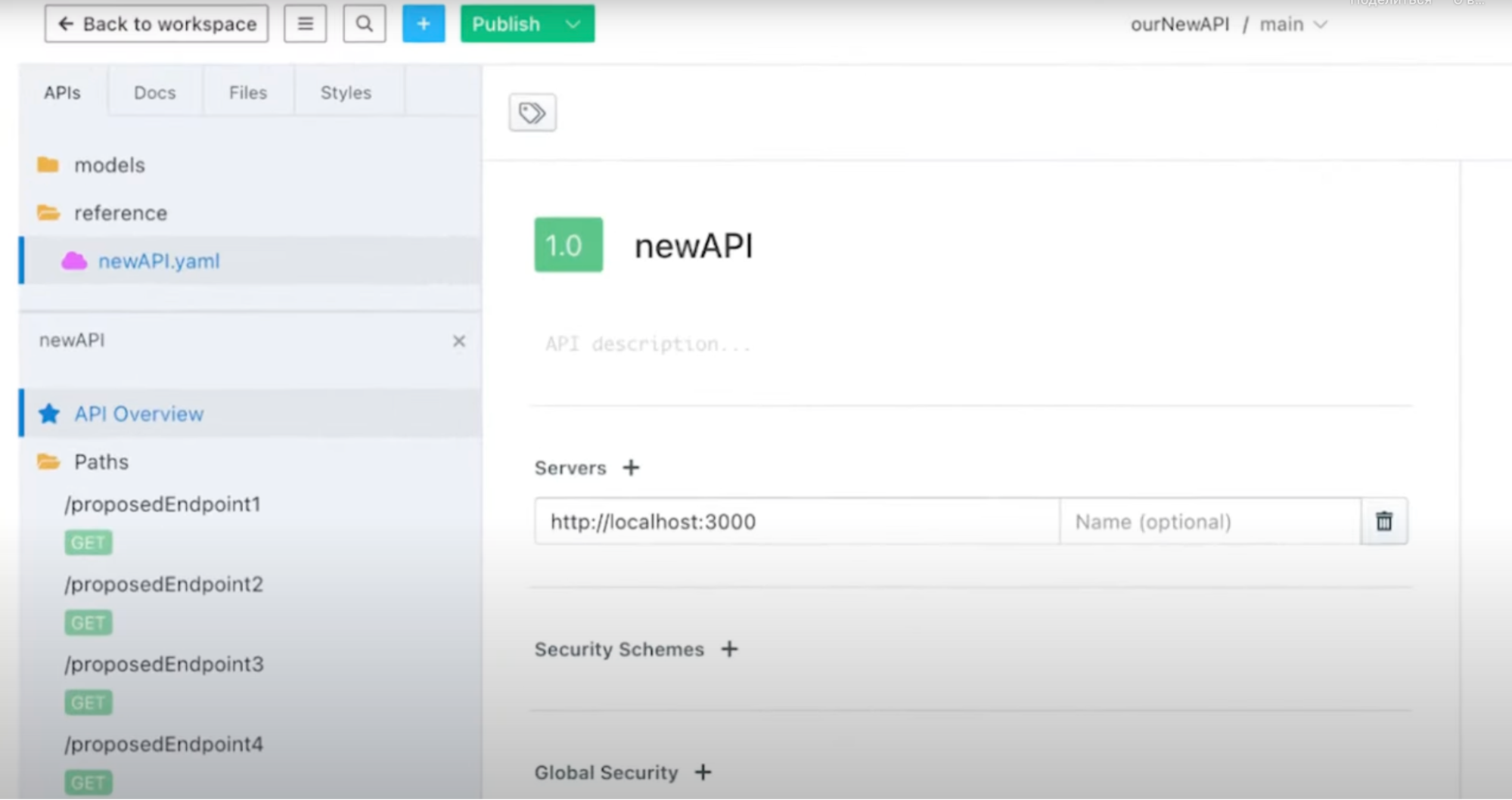Click the green 1.0 version badge
The image size is (1512, 800).
tap(567, 244)
